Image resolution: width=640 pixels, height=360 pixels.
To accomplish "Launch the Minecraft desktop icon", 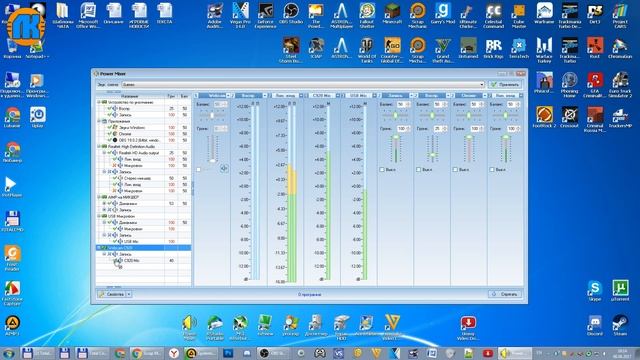I will click(x=392, y=13).
